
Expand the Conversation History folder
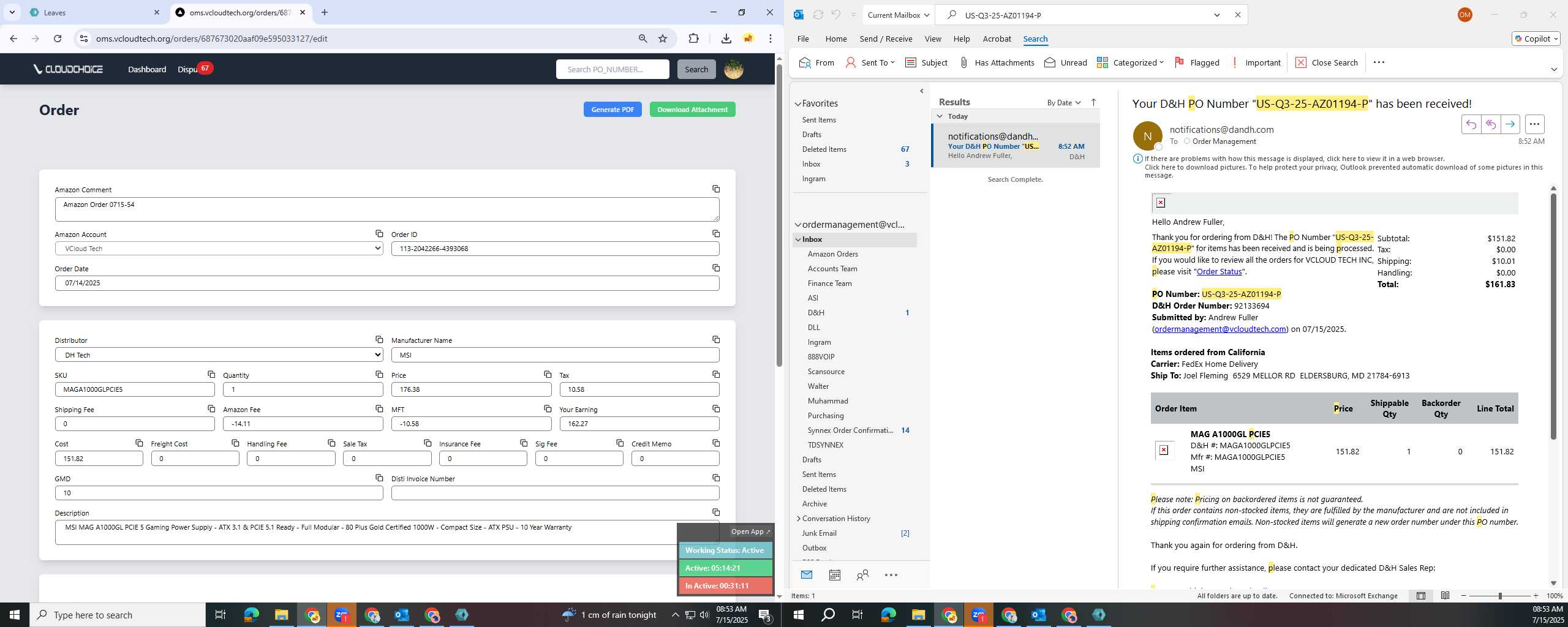799,519
